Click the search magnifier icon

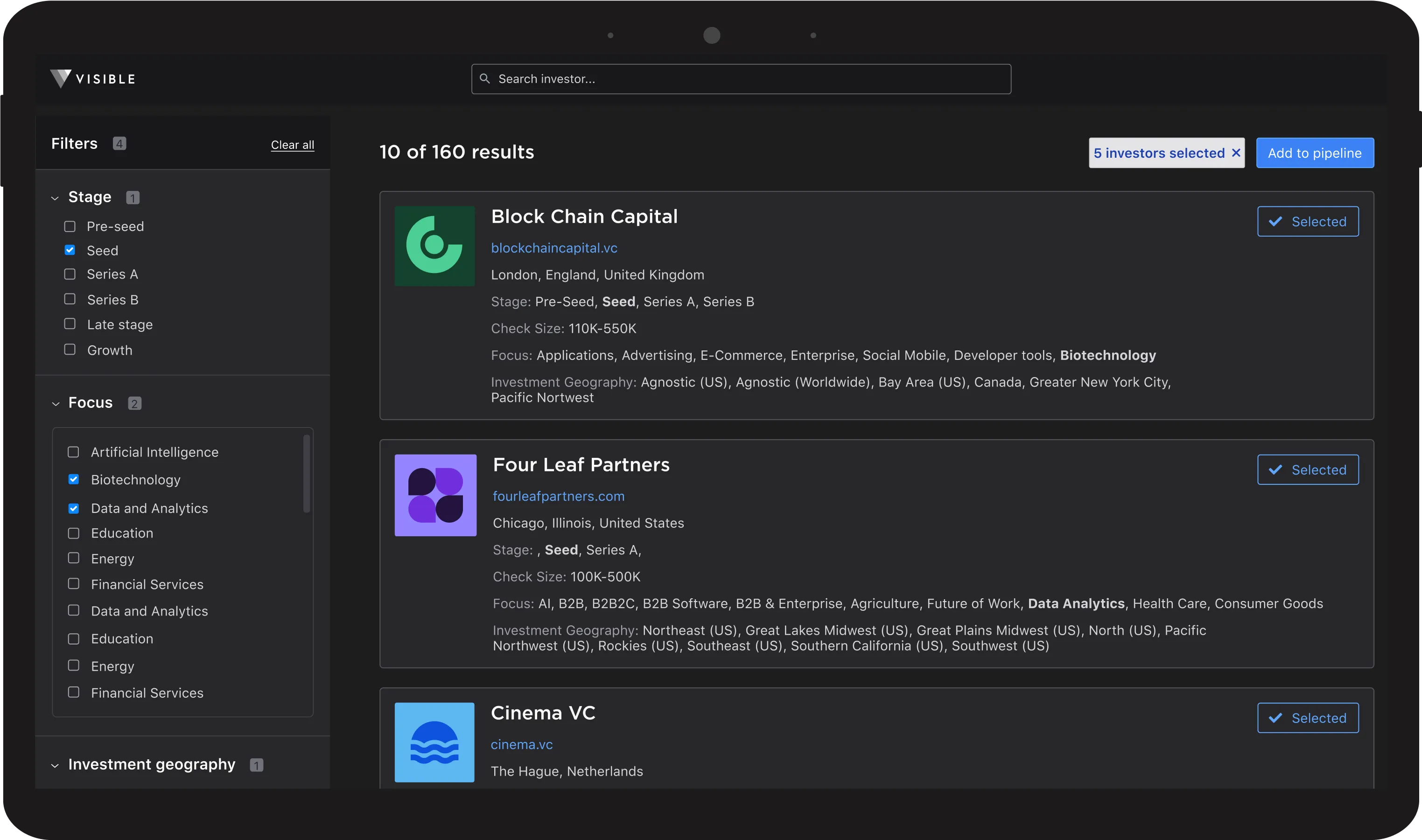click(484, 79)
